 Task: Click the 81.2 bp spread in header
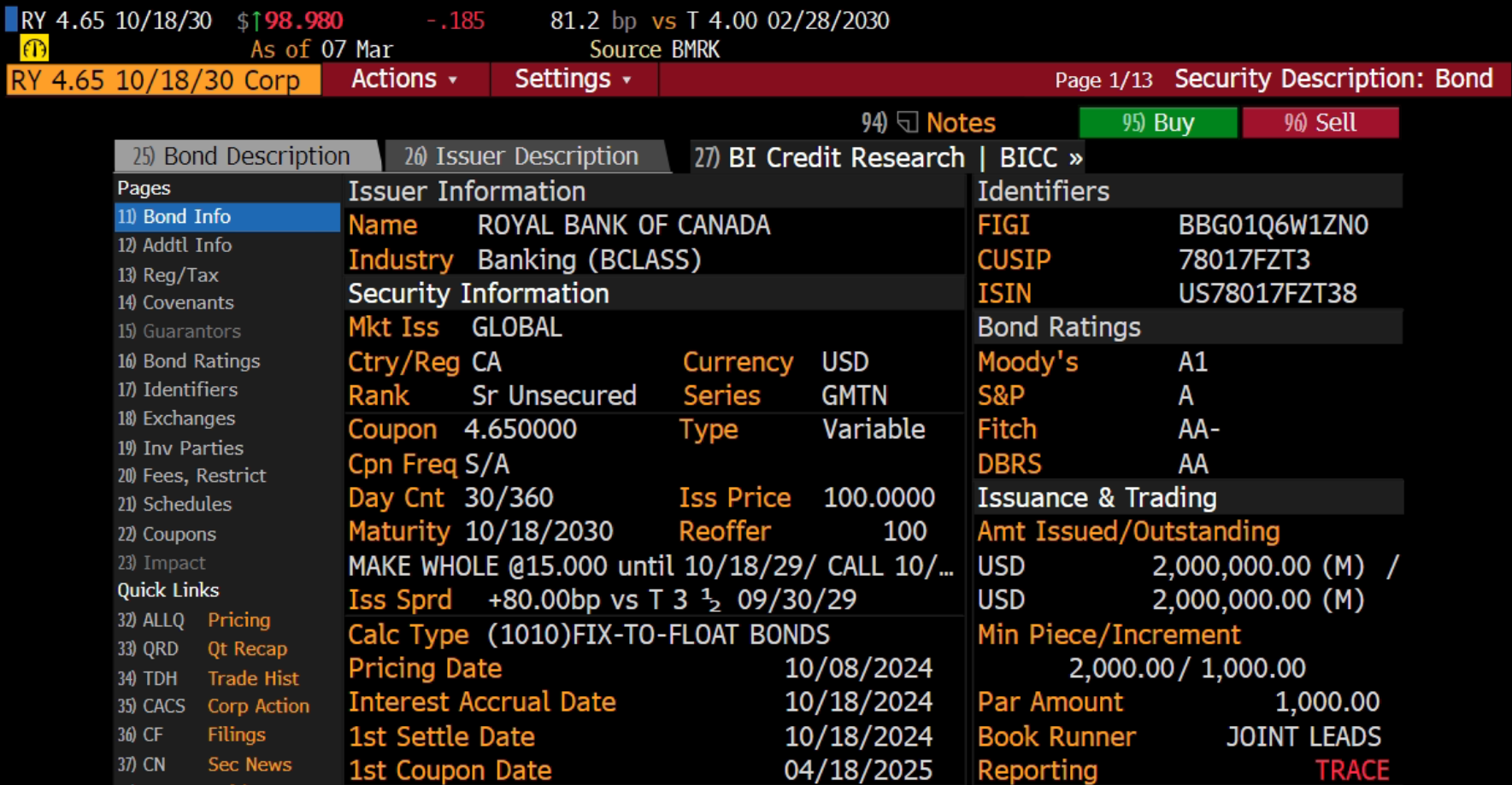coord(593,21)
